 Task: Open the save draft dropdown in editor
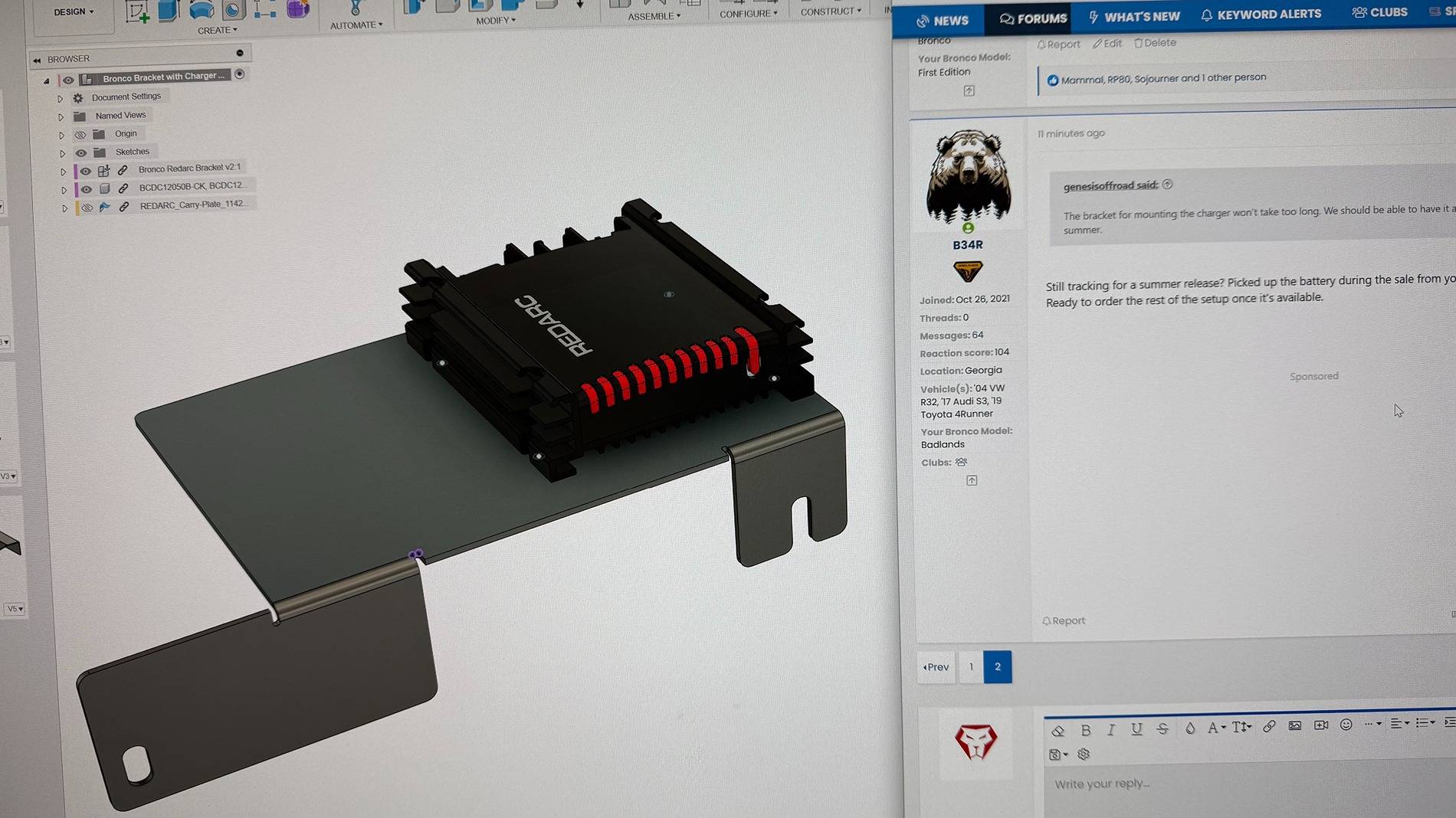tap(1058, 754)
